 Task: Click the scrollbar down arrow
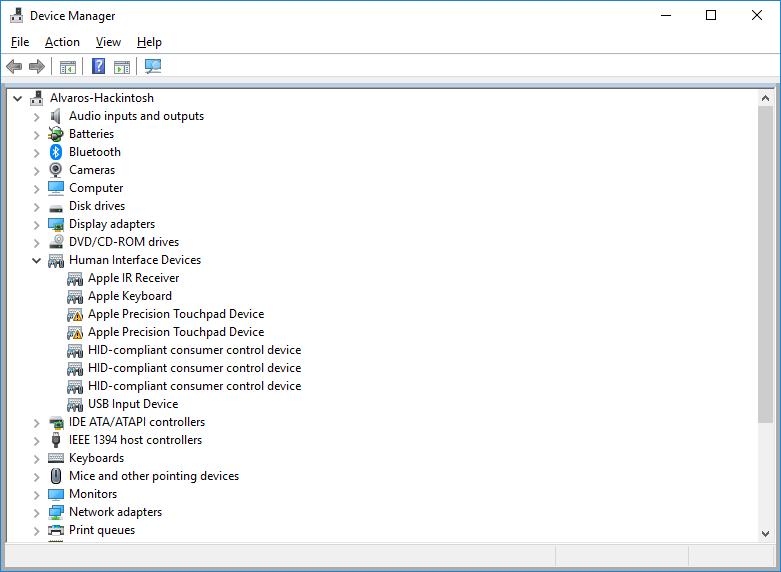click(x=766, y=534)
